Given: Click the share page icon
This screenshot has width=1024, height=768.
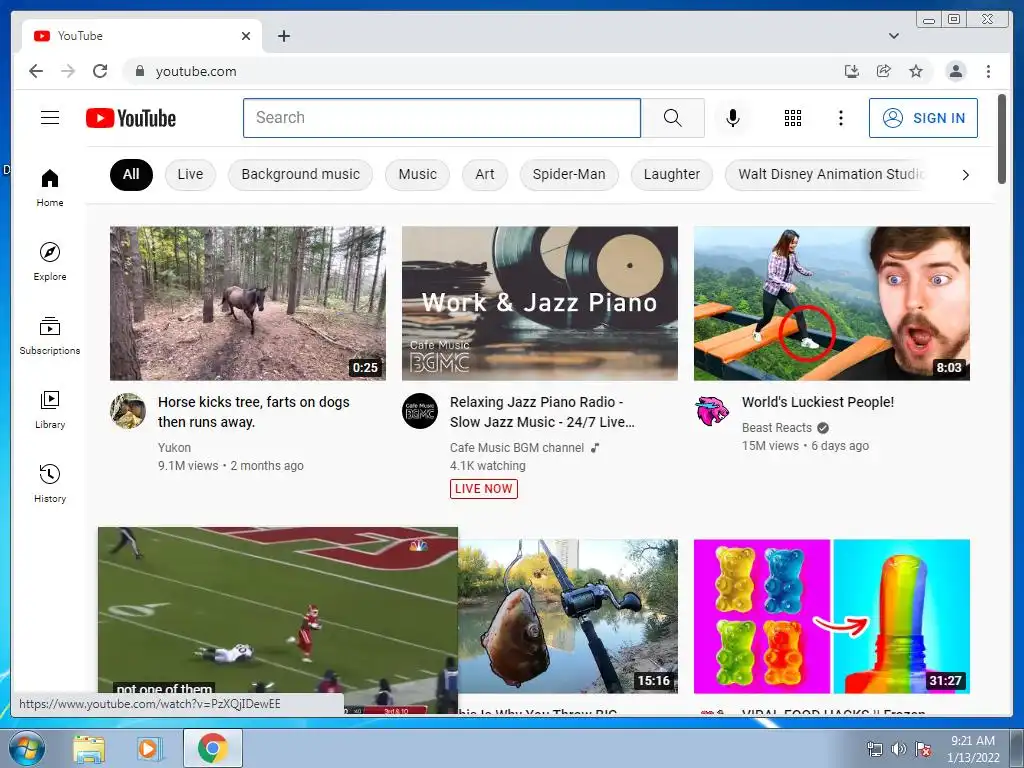Looking at the screenshot, I should click(884, 71).
